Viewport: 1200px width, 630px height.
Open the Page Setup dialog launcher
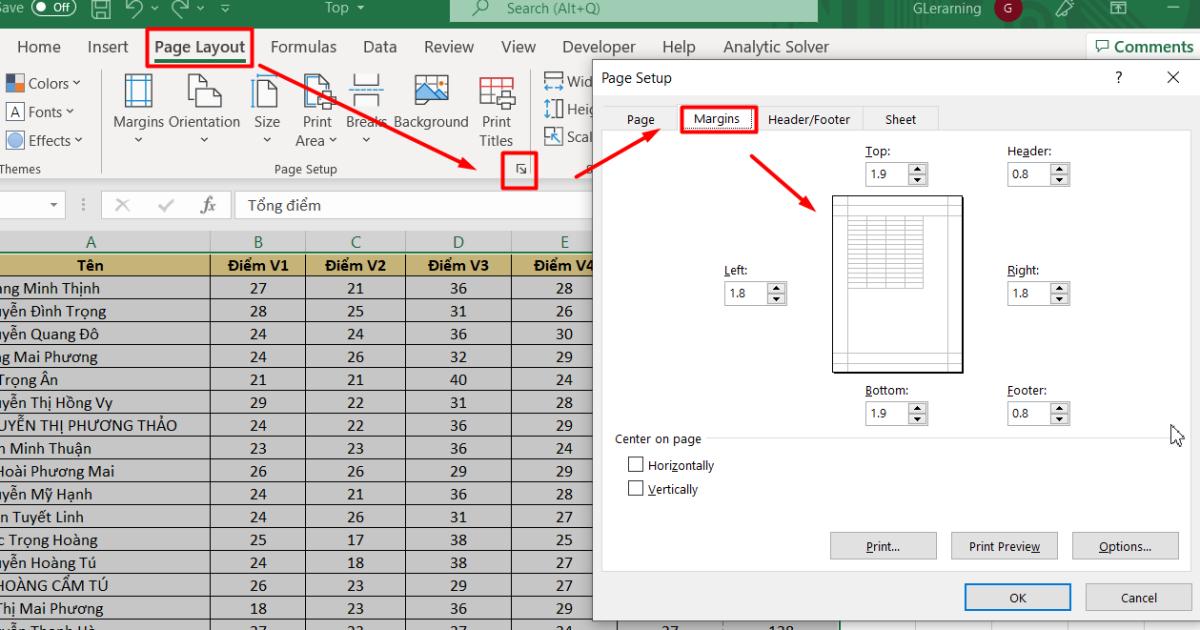click(521, 170)
